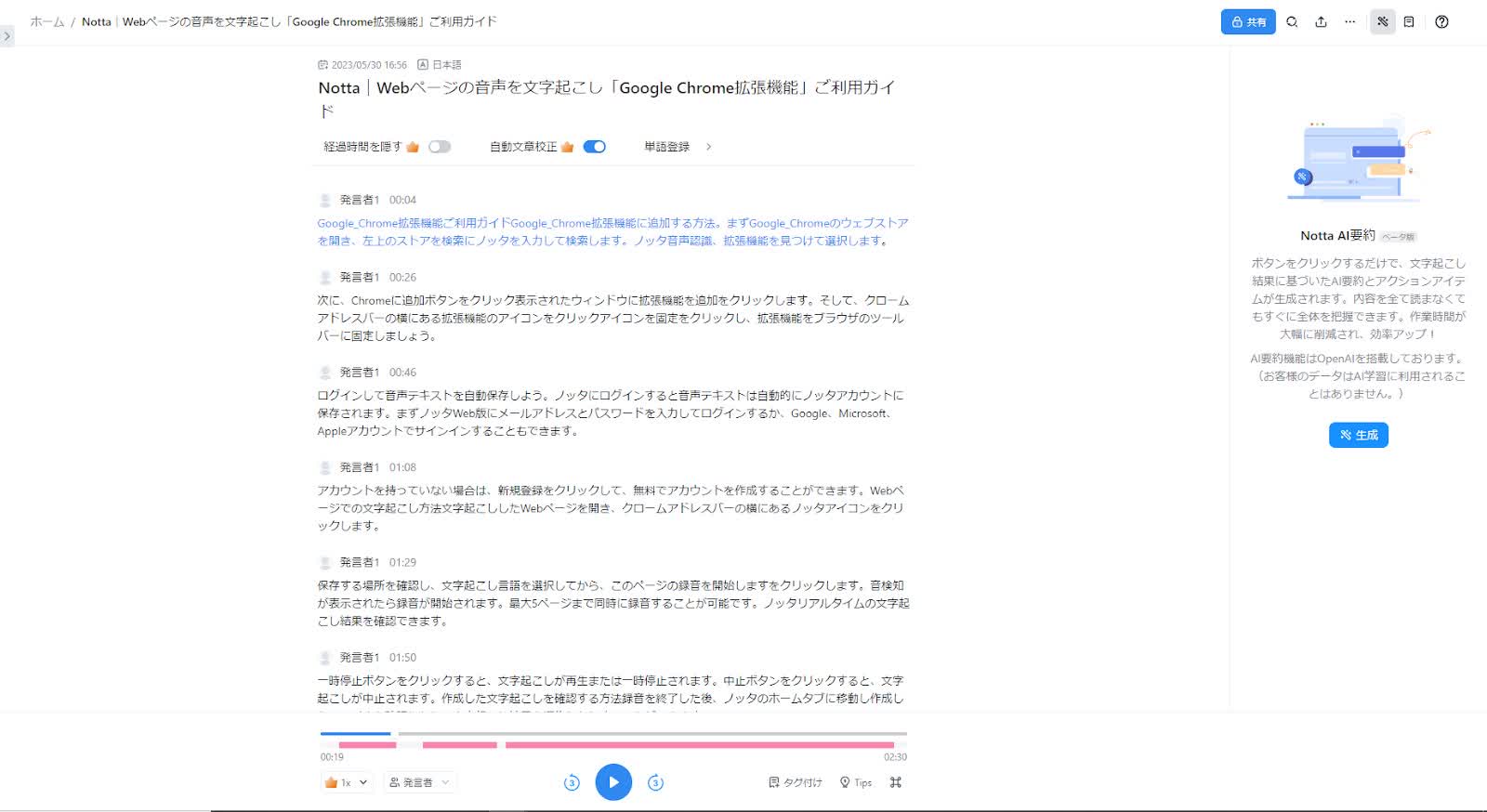Viewport: 1487px width, 812px height.
Task: Click the 共有 share button
Action: tap(1247, 22)
